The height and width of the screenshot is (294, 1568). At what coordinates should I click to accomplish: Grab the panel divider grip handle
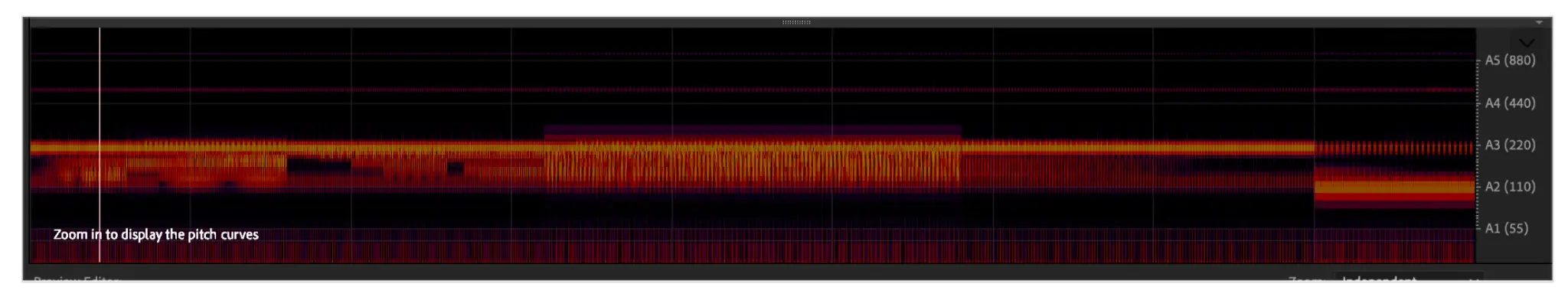(x=796, y=22)
